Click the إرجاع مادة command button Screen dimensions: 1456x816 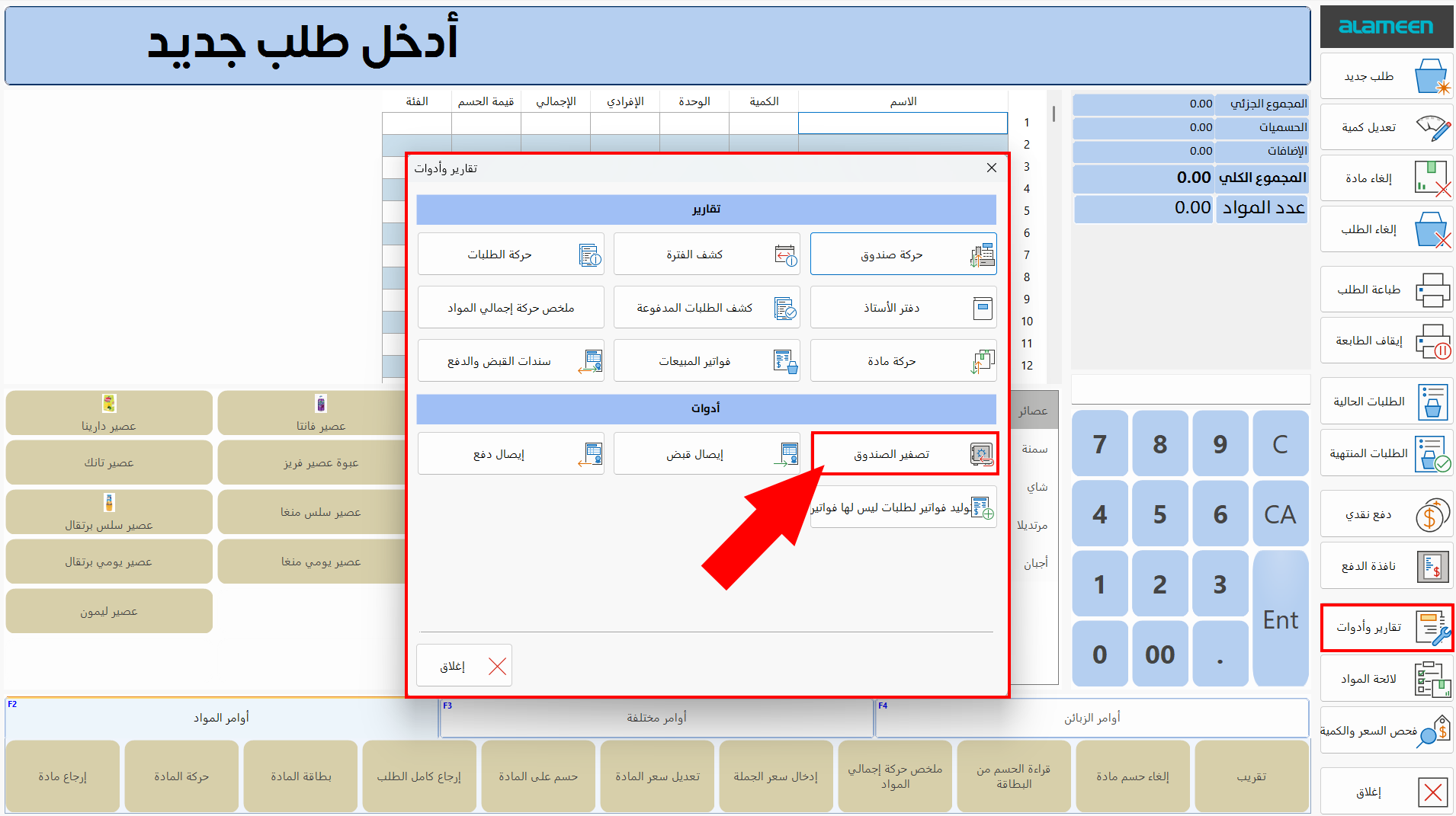pos(63,776)
